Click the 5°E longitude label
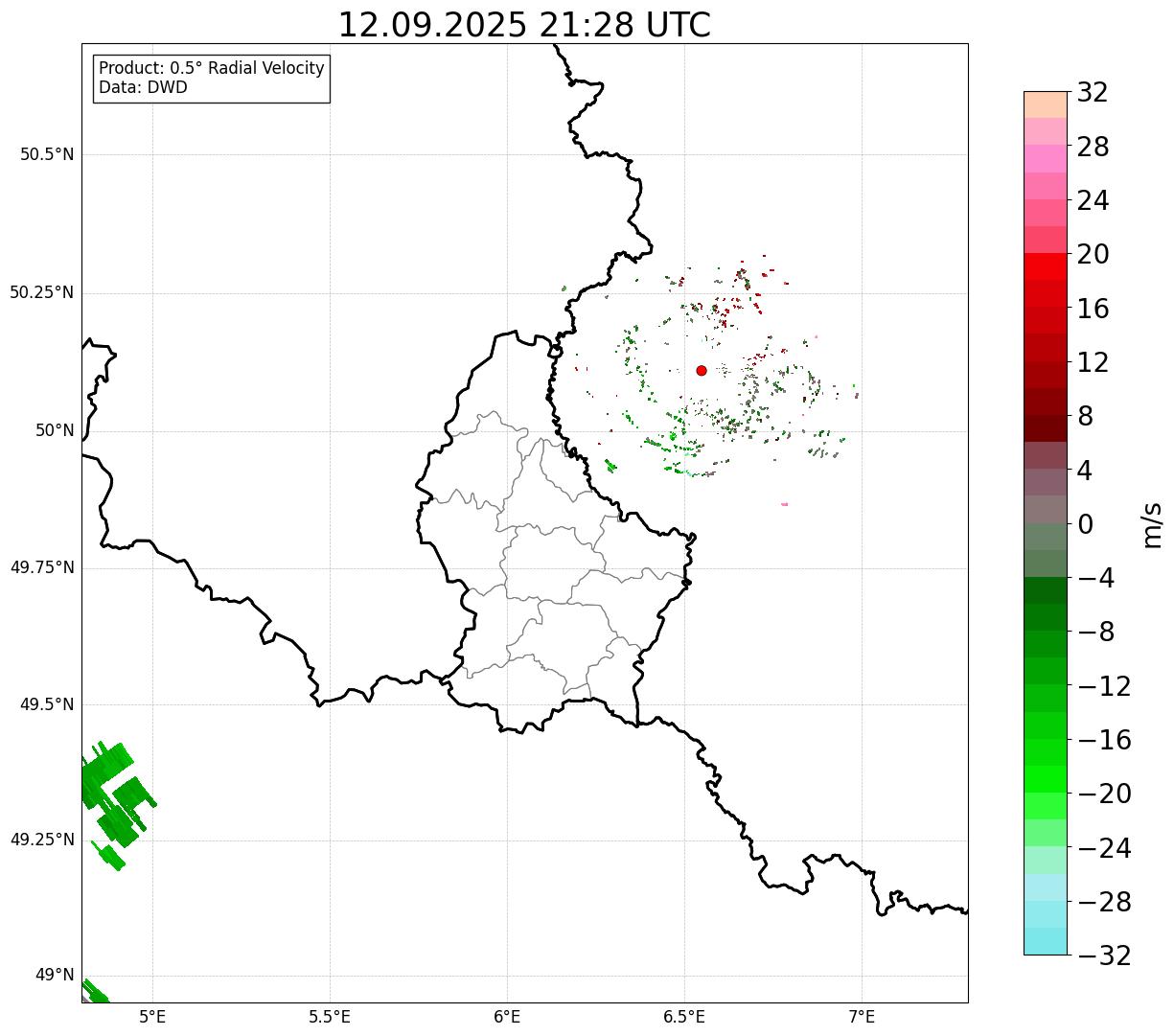This screenshot has width=1174, height=1036. tap(152, 1017)
